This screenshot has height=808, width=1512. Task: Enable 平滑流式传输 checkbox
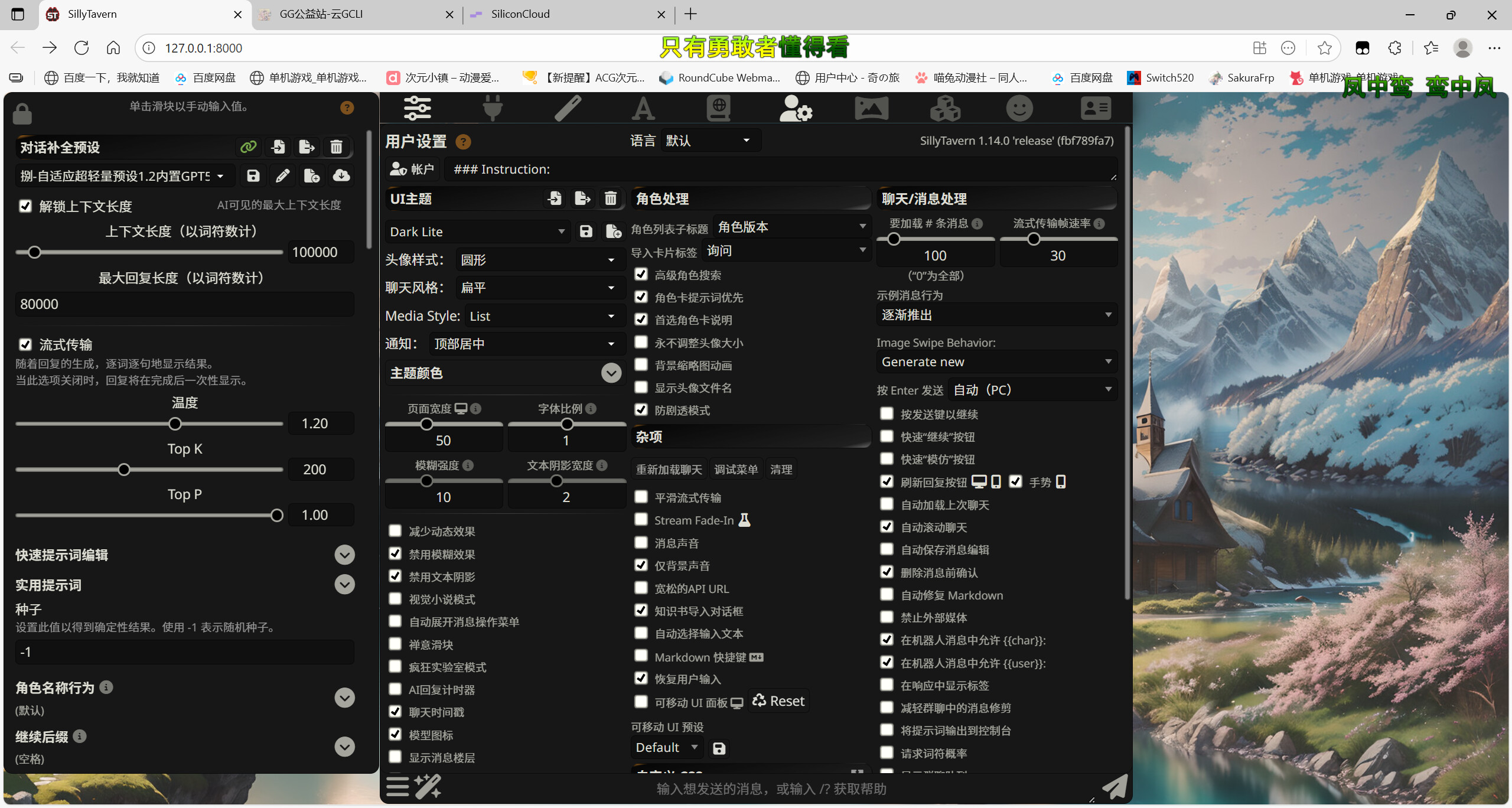tap(641, 497)
